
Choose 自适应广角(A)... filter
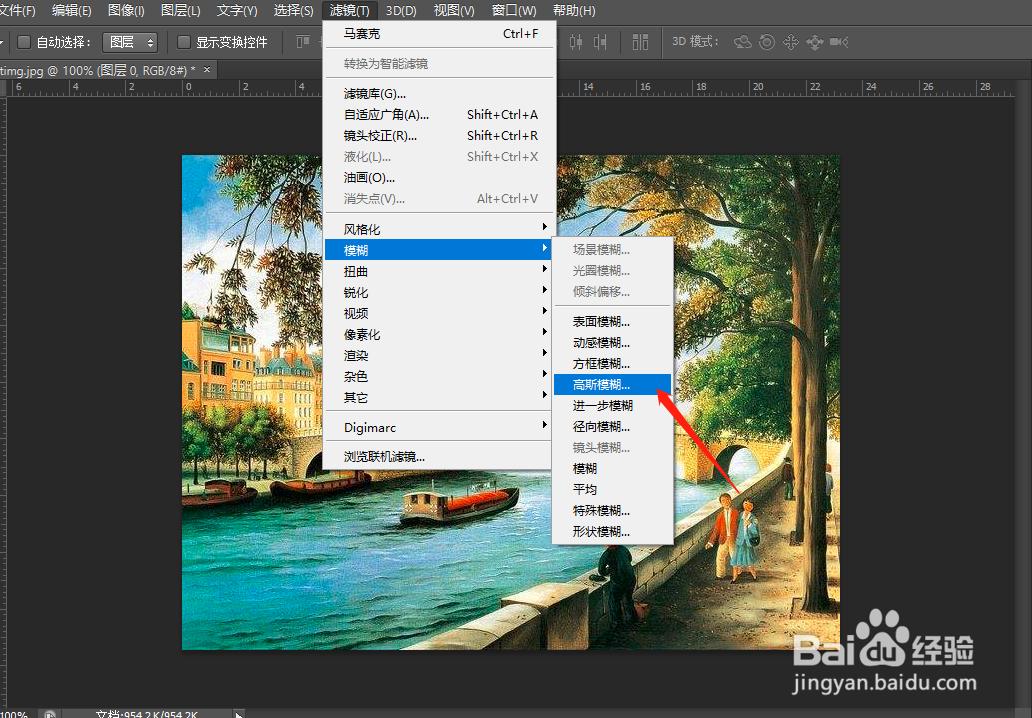(439, 115)
